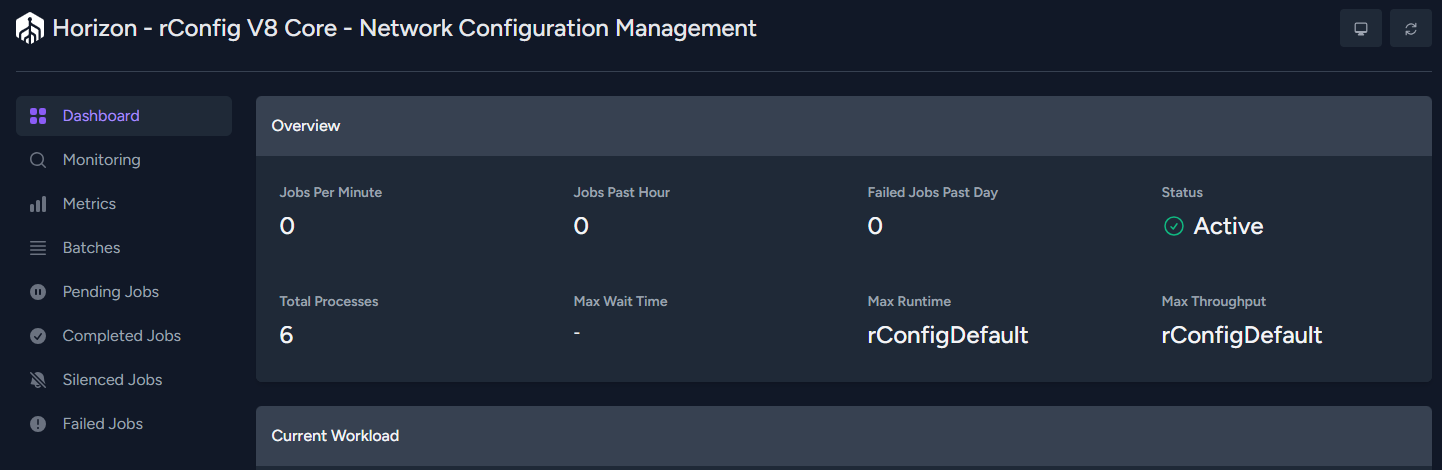1442x470 pixels.
Task: Click the Metrics bar chart icon
Action: (x=38, y=204)
